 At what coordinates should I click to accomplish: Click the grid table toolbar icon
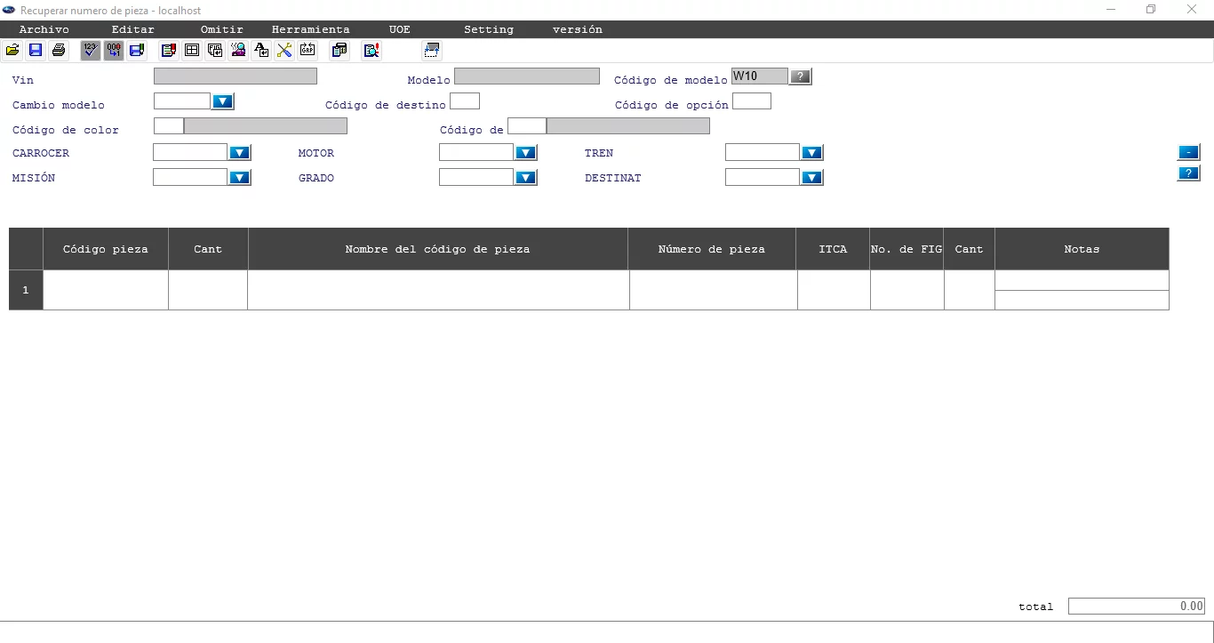192,50
